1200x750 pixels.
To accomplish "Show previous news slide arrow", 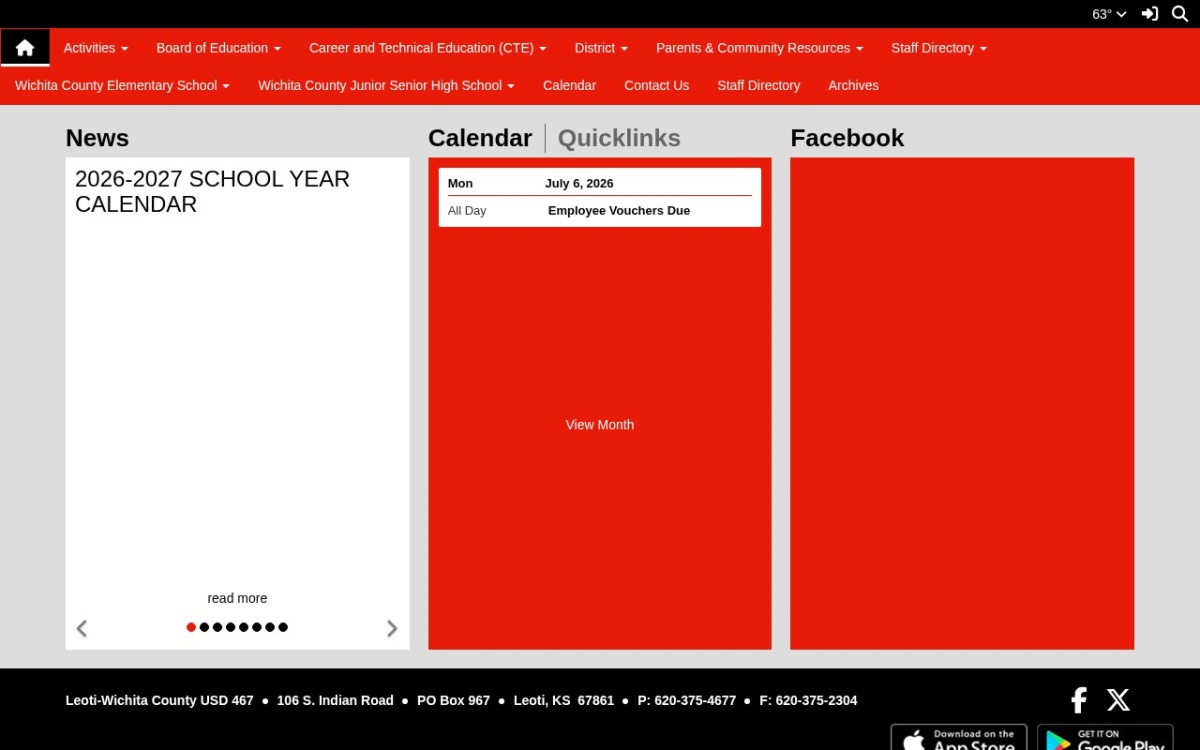I will (82, 628).
